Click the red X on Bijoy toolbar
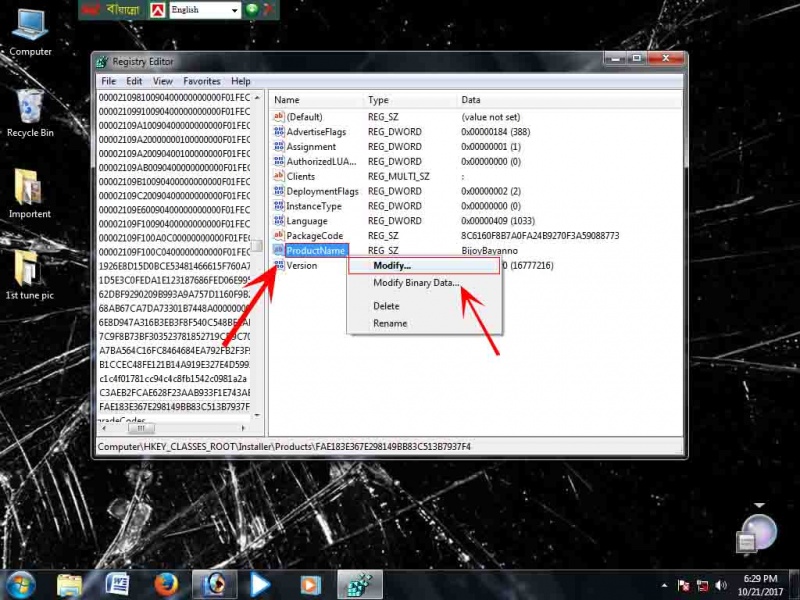Image resolution: width=800 pixels, height=600 pixels. pos(269,9)
